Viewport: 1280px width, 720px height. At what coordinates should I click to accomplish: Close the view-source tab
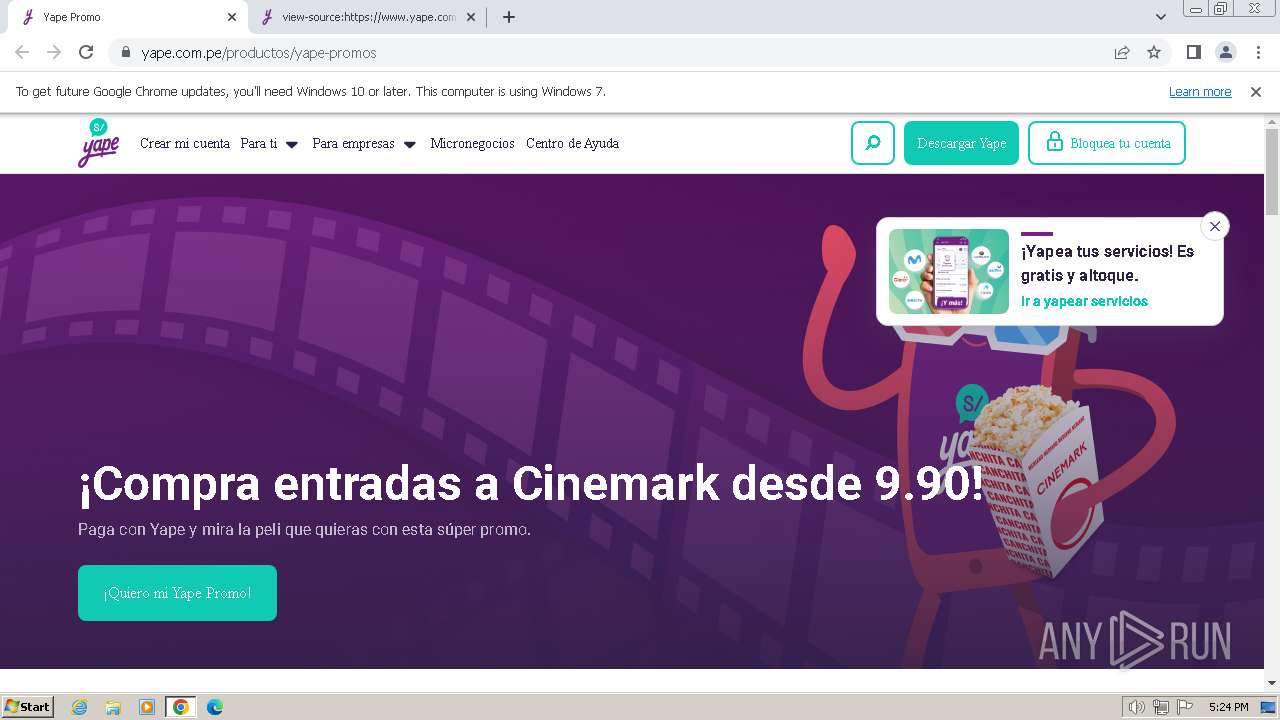click(471, 17)
